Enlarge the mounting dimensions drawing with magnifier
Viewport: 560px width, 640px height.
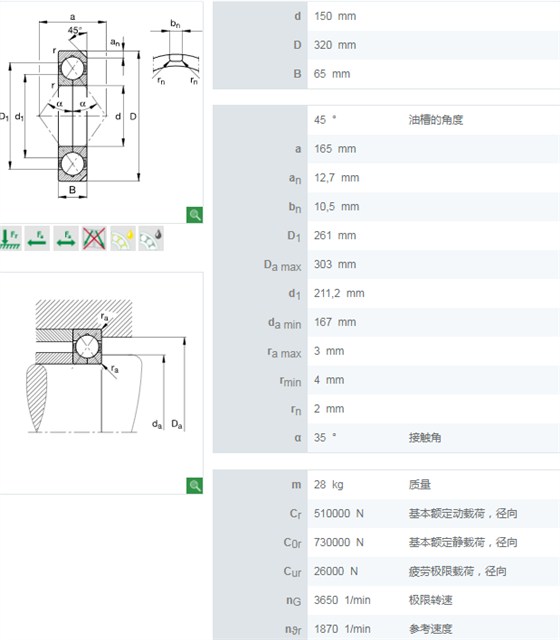pos(195,486)
